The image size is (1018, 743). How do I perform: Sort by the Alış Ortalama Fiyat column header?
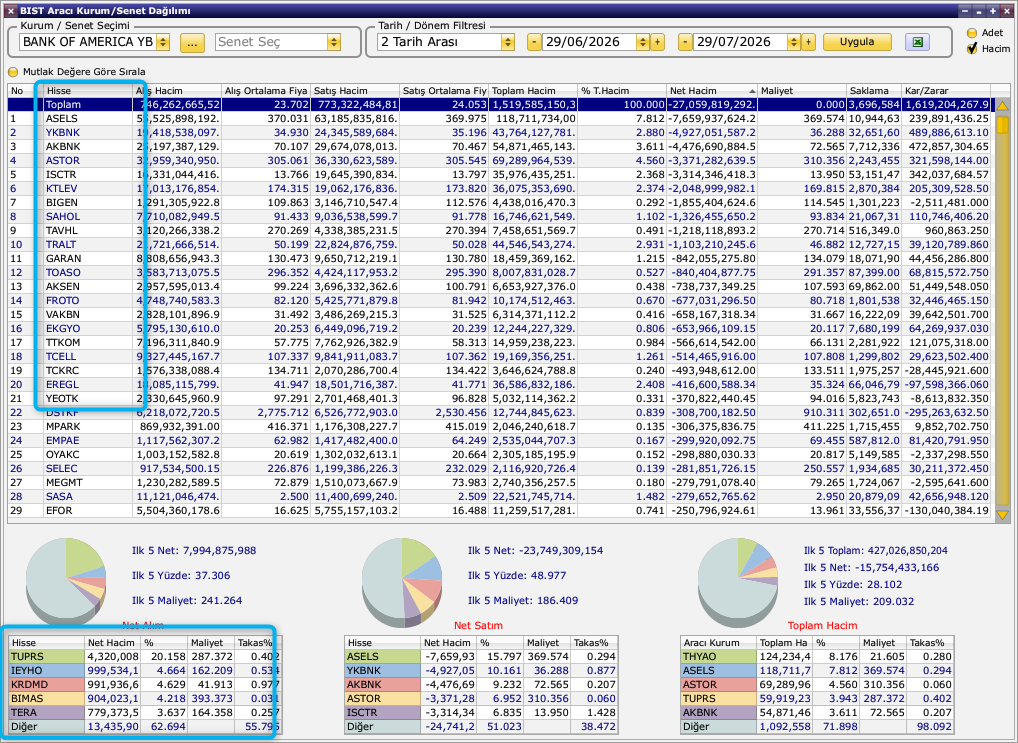pyautogui.click(x=265, y=91)
